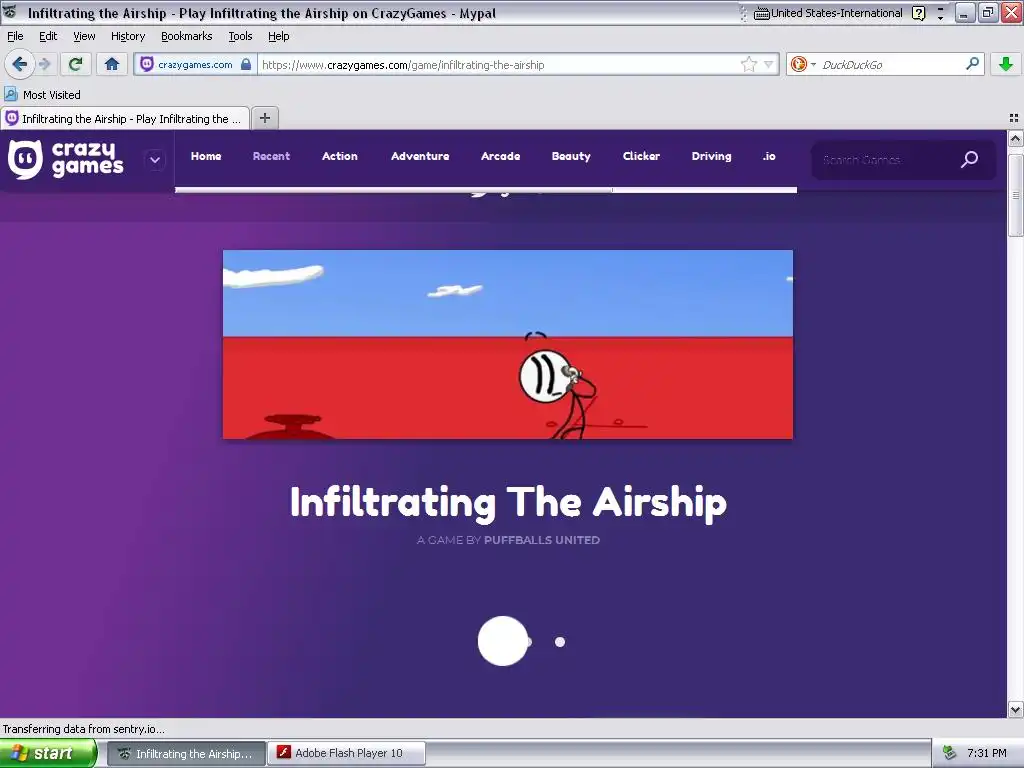Go to the Home category link
This screenshot has height=768, width=1024.
[206, 156]
